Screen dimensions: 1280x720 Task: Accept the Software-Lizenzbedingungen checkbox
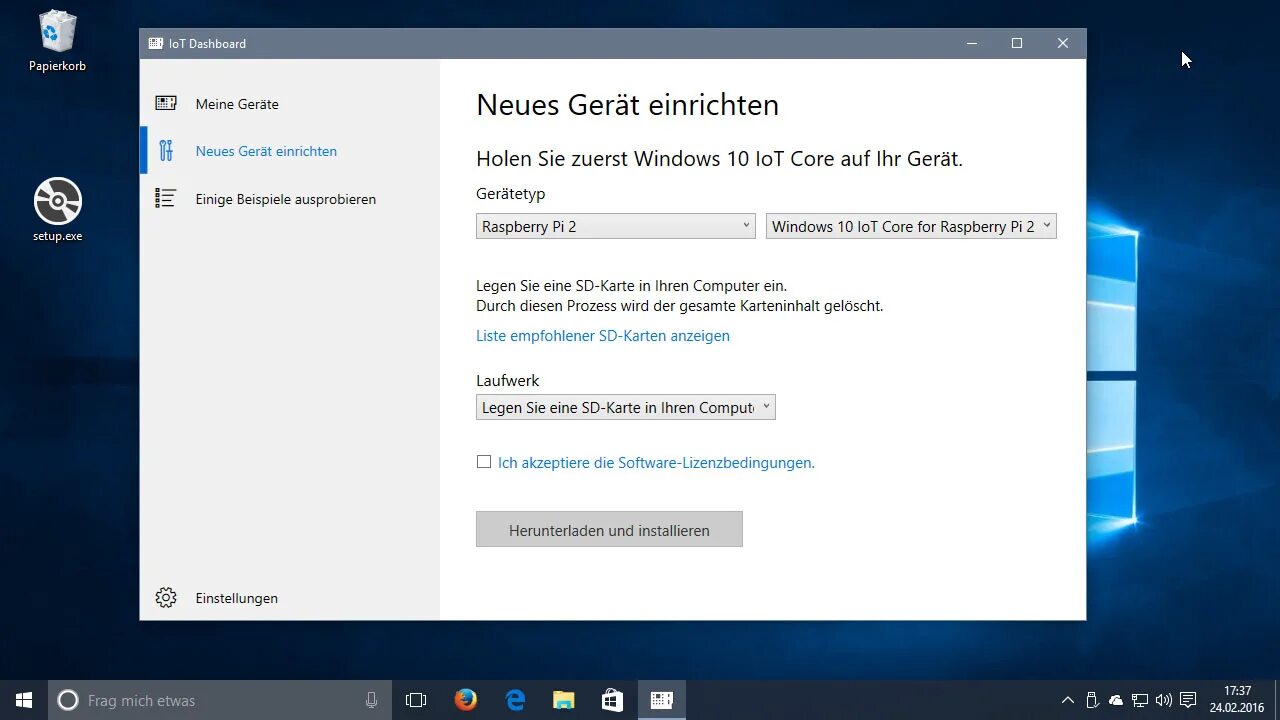[484, 462]
